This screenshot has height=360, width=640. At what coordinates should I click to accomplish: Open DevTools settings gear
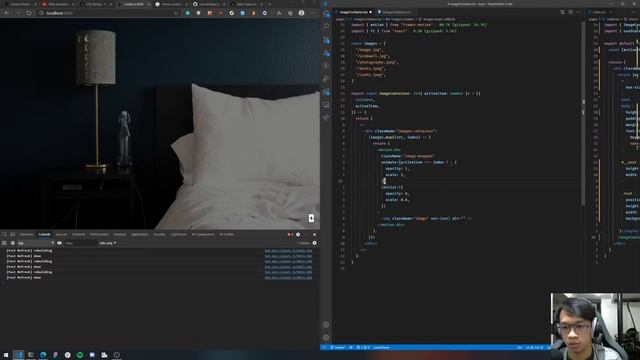(298, 234)
